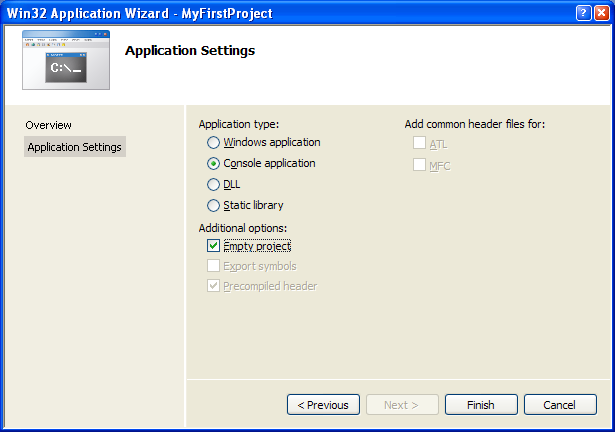Viewport: 615px width, 432px height.
Task: Go back with the Previous button
Action: (x=323, y=405)
